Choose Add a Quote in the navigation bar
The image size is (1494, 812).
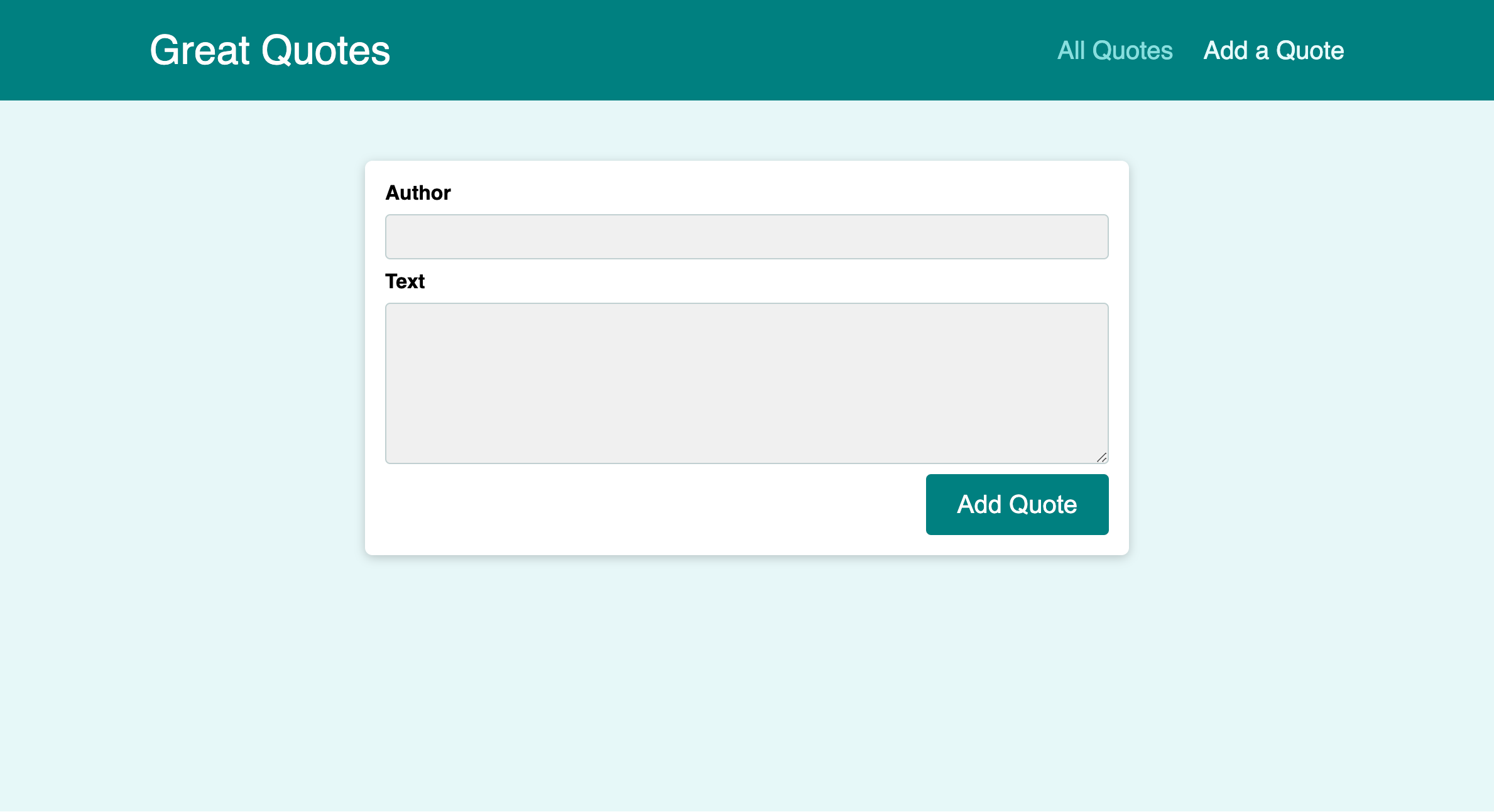click(x=1273, y=50)
